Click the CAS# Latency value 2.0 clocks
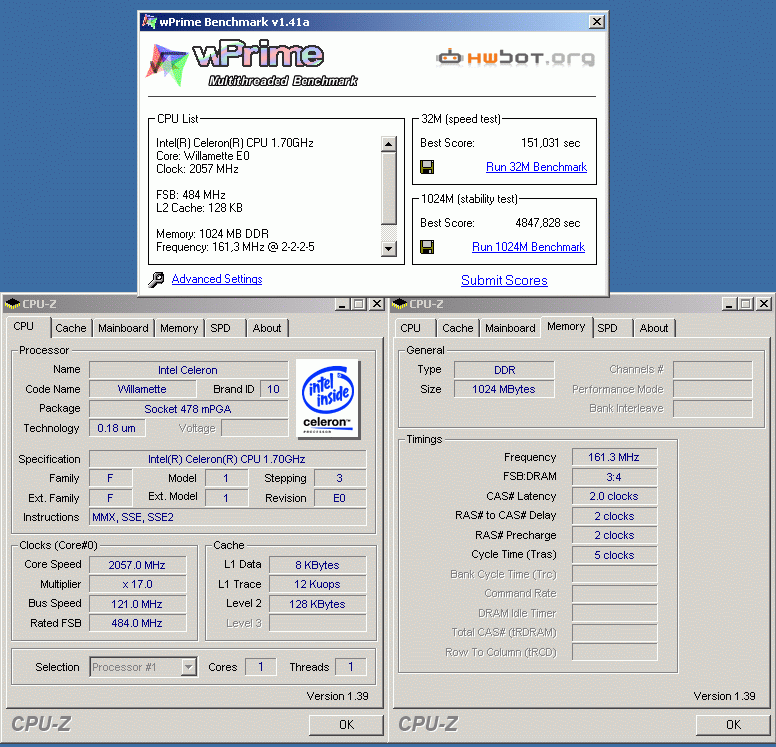 pos(614,497)
